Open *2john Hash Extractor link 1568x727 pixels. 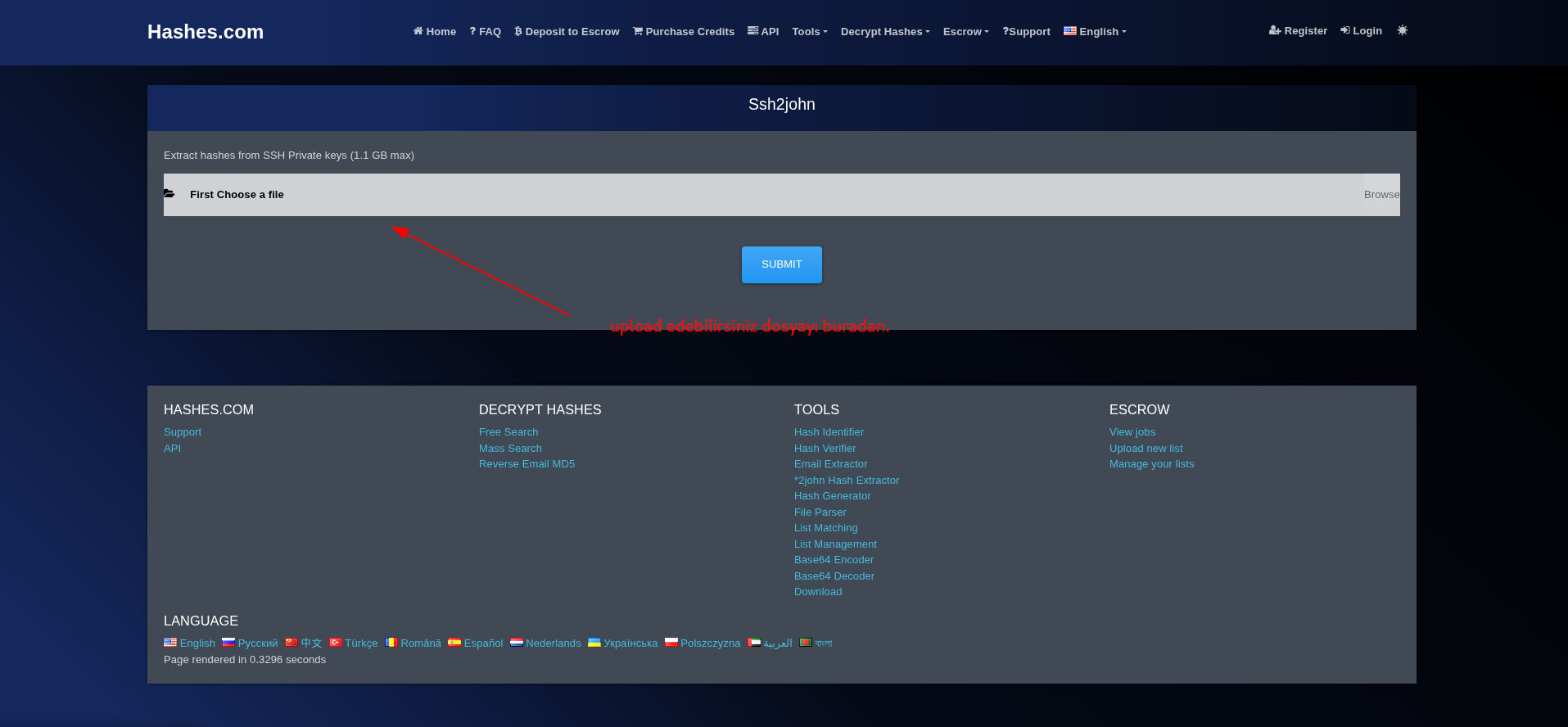pyautogui.click(x=847, y=481)
